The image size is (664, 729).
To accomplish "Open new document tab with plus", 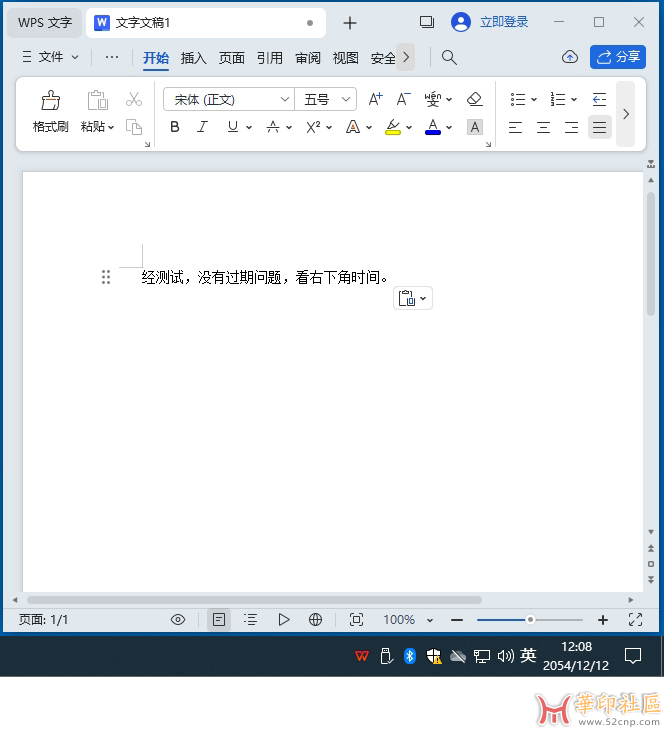I will tap(350, 23).
